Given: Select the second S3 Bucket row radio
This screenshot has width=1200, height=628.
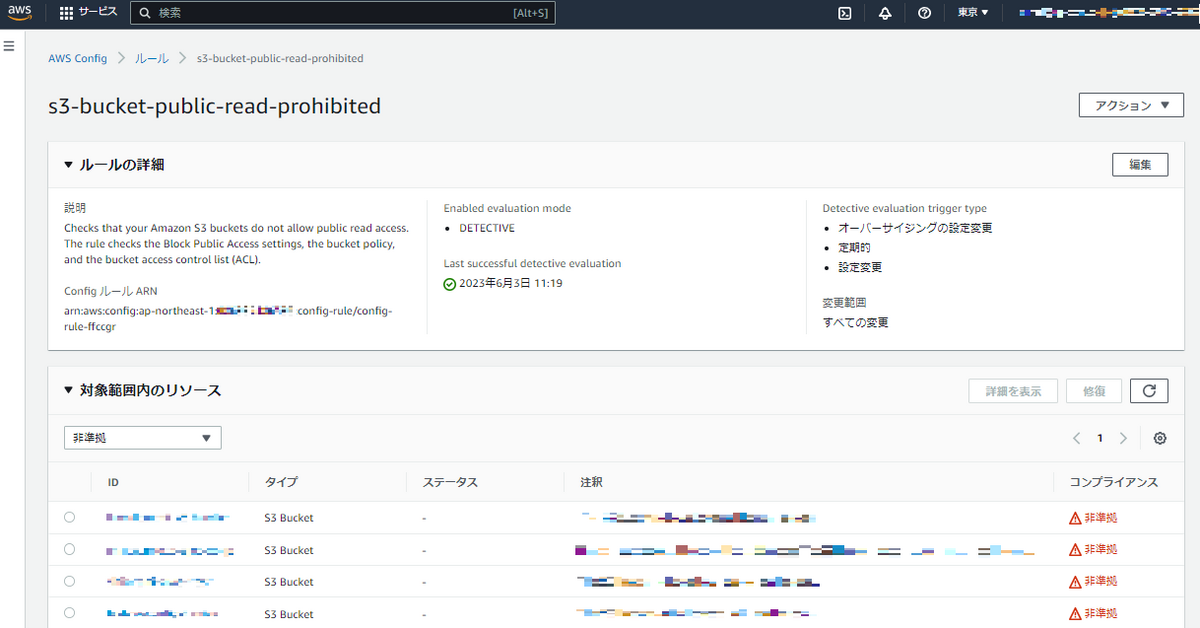Looking at the screenshot, I should click(x=69, y=549).
